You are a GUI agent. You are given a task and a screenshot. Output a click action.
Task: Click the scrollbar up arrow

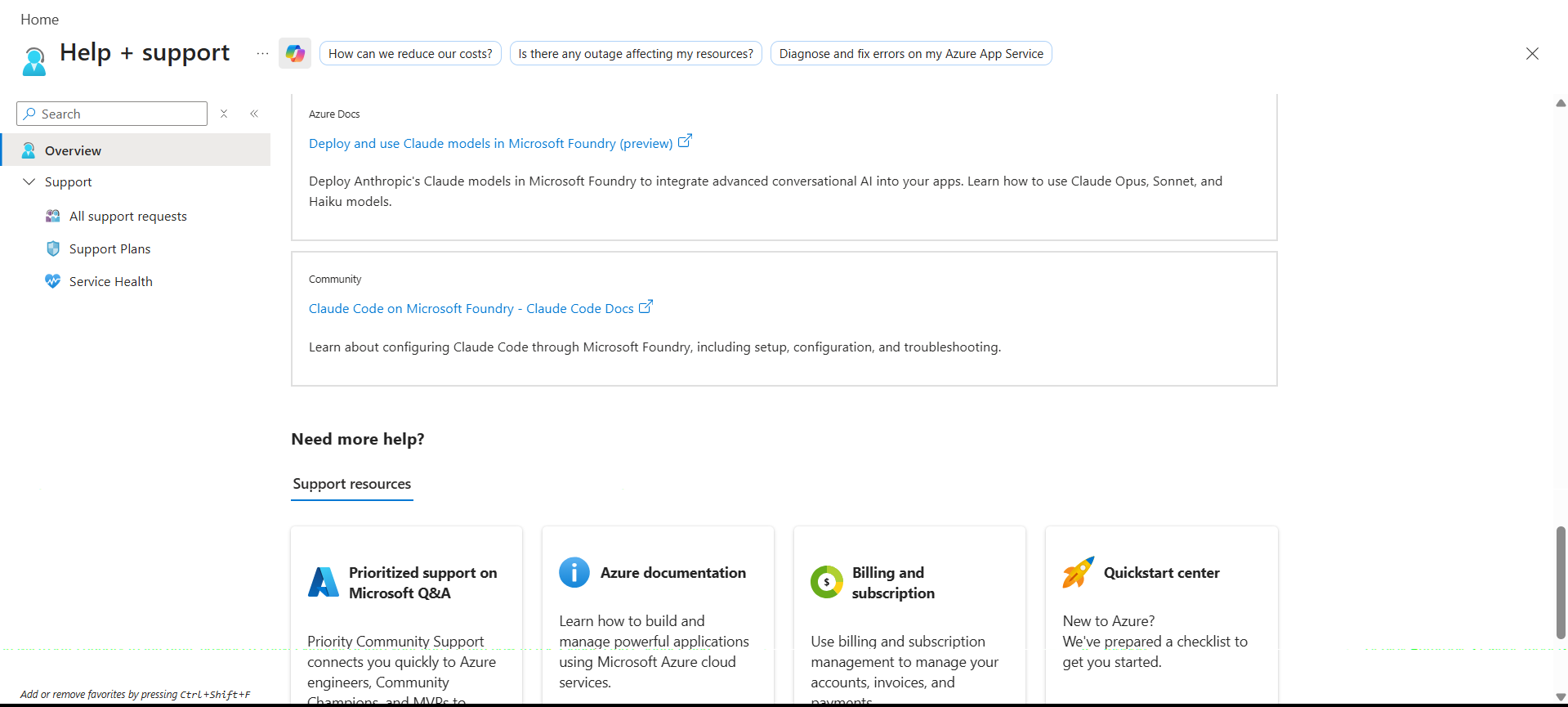click(1561, 103)
